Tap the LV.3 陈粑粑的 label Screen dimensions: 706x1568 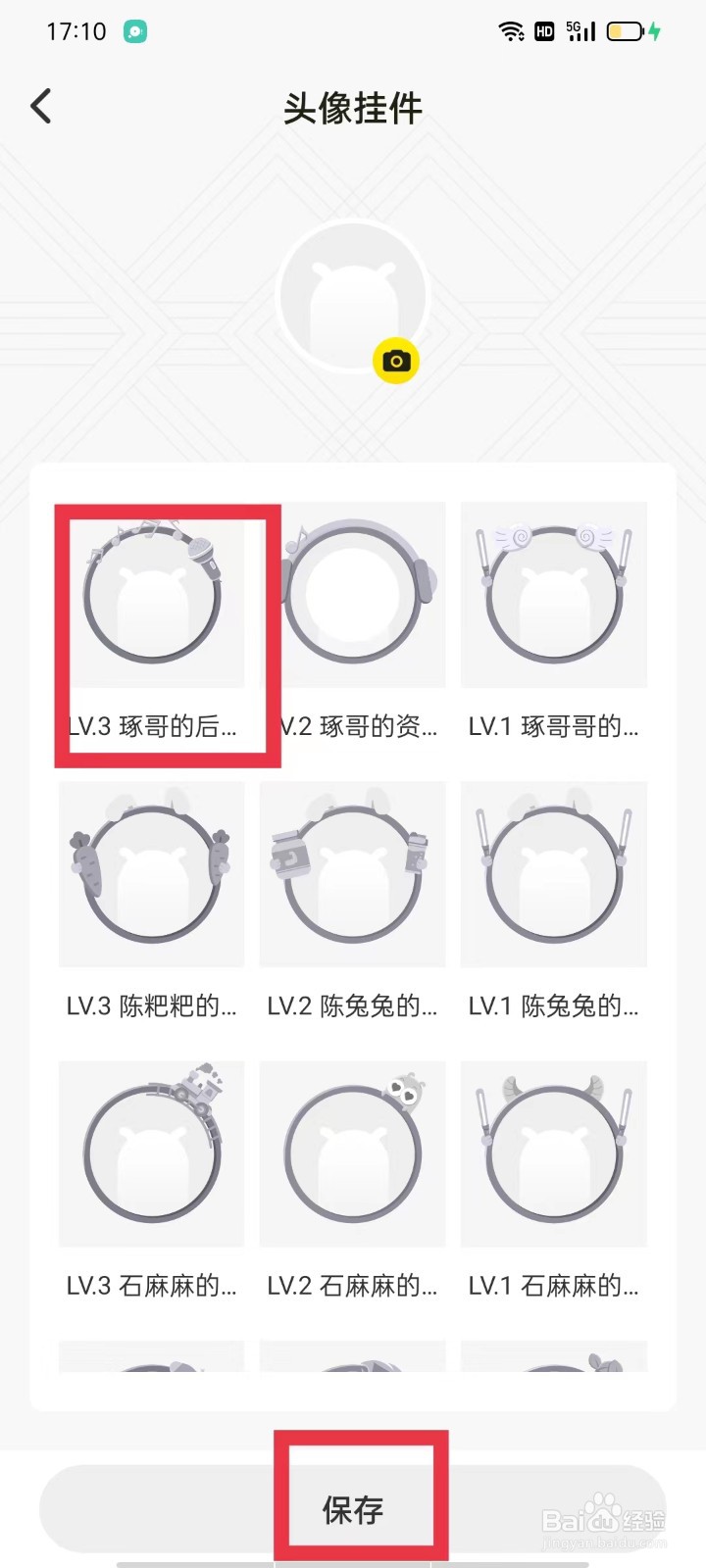152,1006
